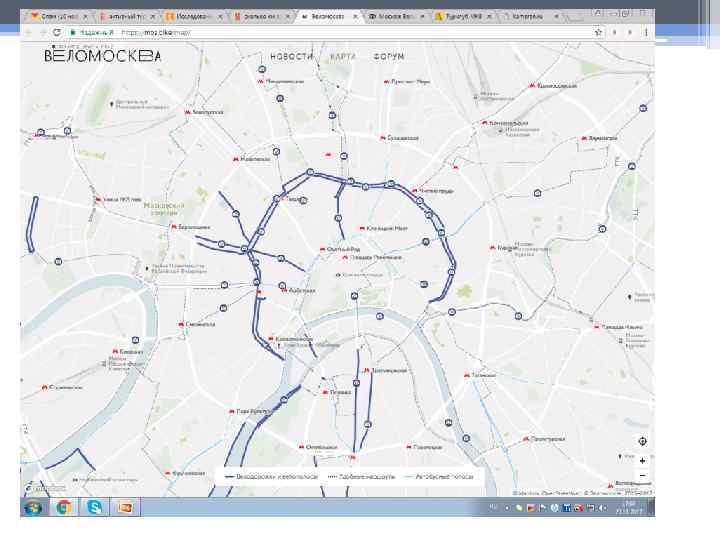Select the Сухаревская metro marker
This screenshot has height=540, width=720.
[382, 138]
